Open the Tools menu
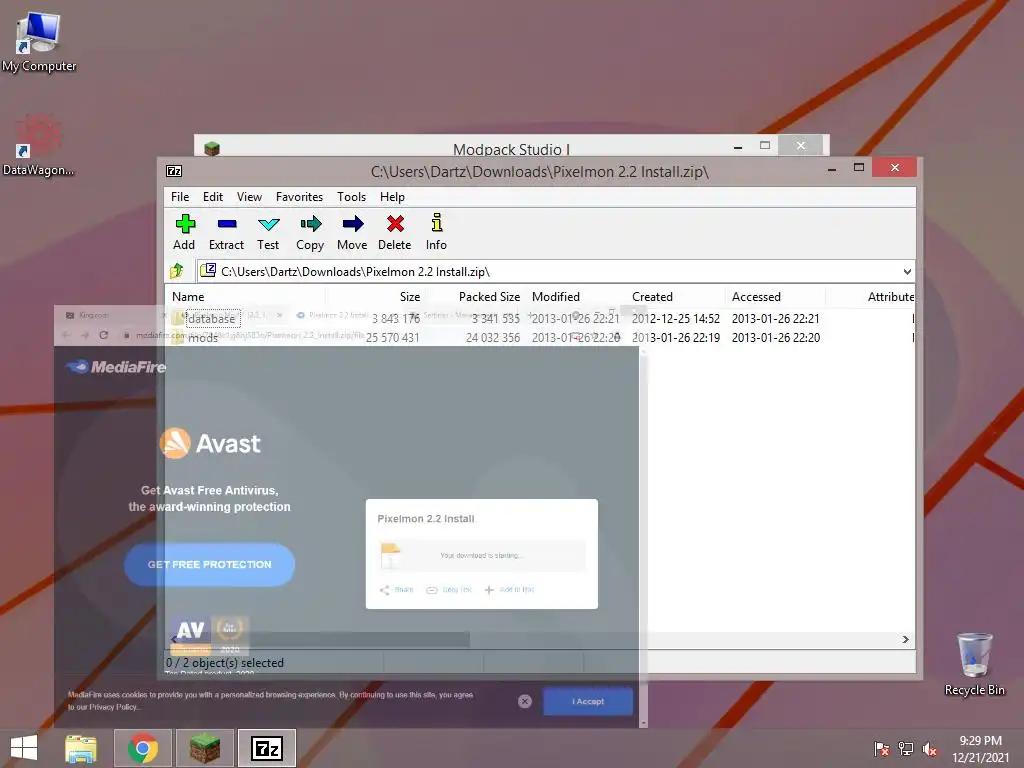 [351, 197]
